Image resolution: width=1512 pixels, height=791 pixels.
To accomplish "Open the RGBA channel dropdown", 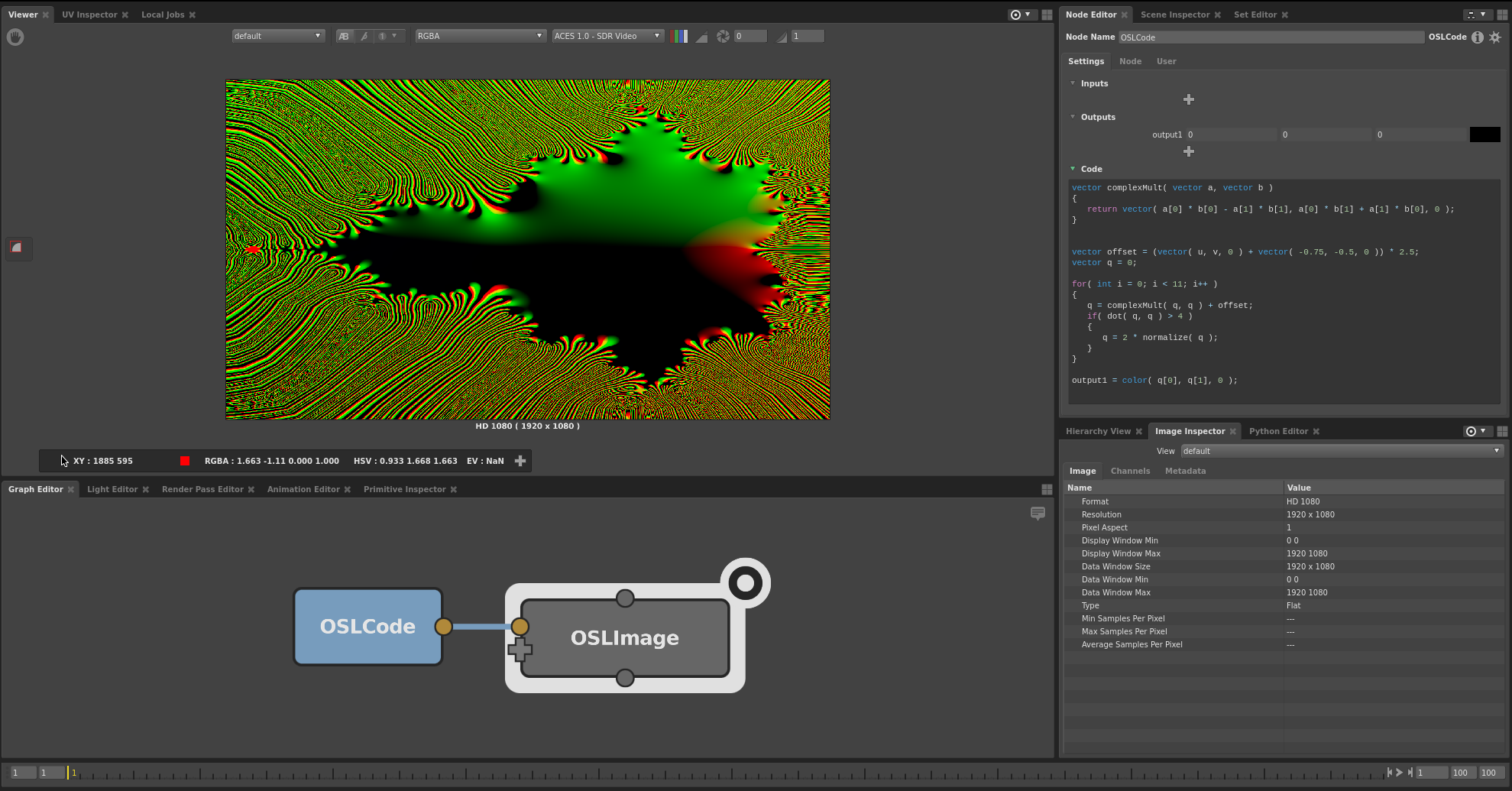I will point(480,36).
